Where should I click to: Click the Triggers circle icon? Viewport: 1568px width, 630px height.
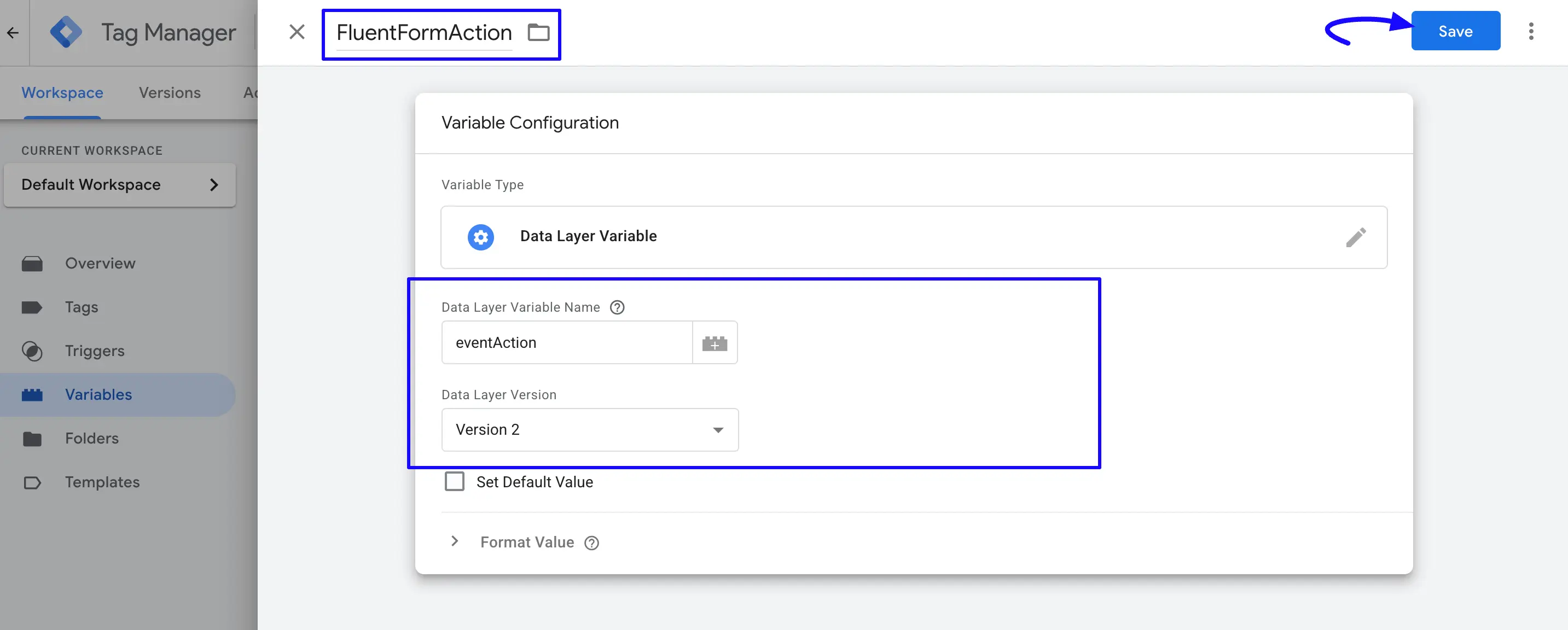pyautogui.click(x=32, y=351)
